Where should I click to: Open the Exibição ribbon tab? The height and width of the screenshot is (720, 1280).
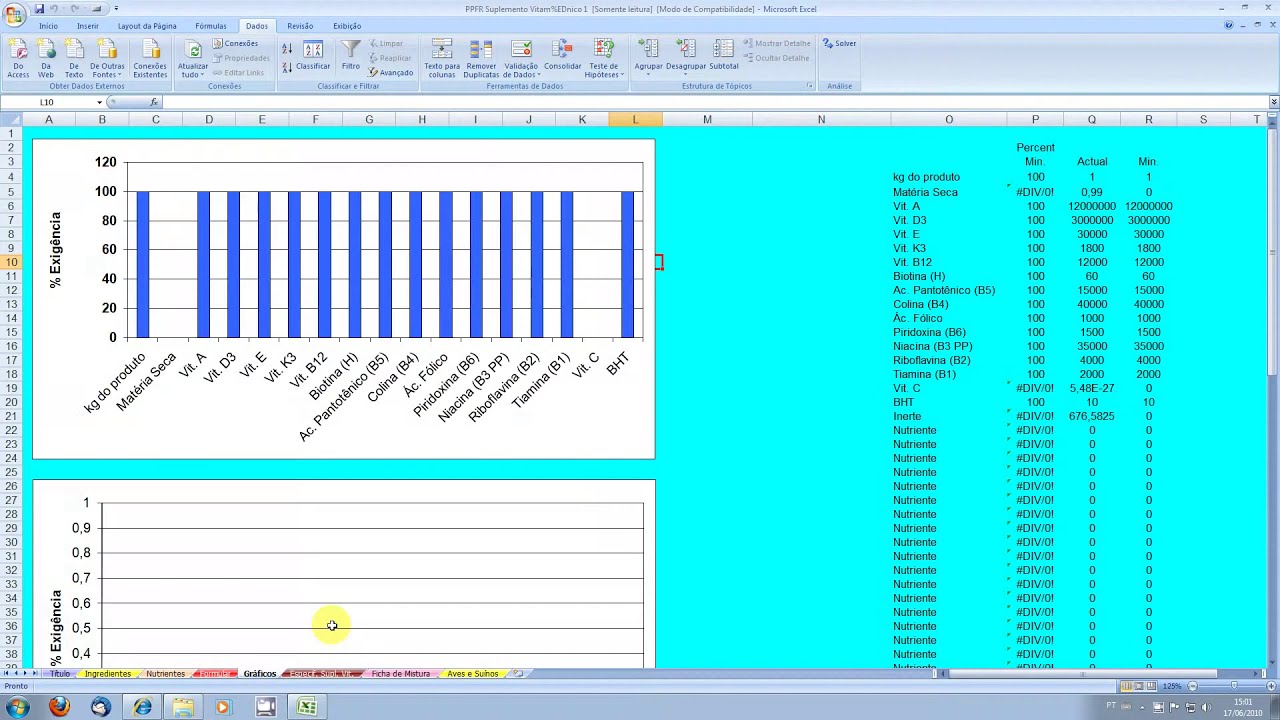(347, 26)
